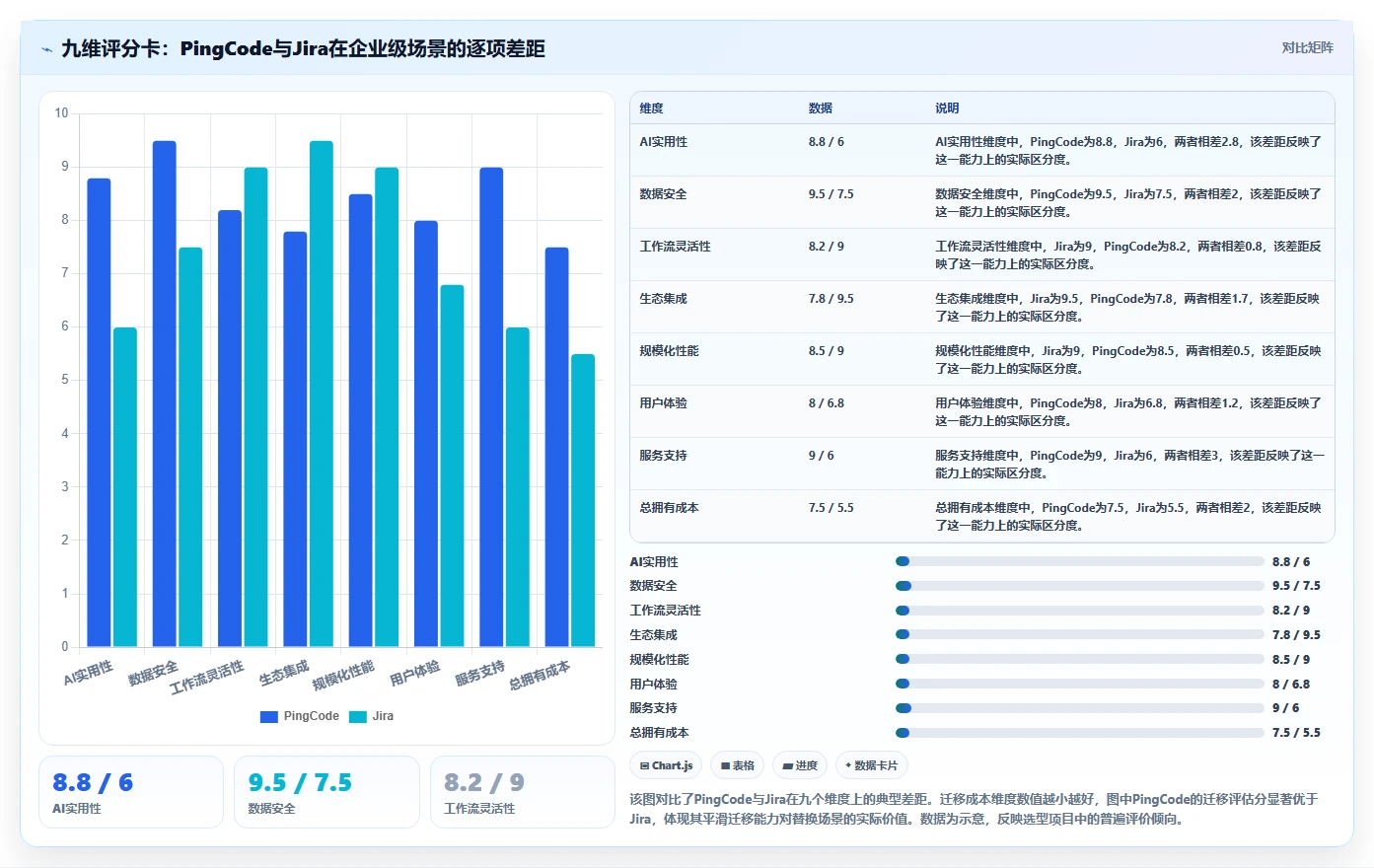This screenshot has width=1374, height=868.
Task: Open the 9.5 / 7.5 数据安全 data card
Action: pos(326,792)
